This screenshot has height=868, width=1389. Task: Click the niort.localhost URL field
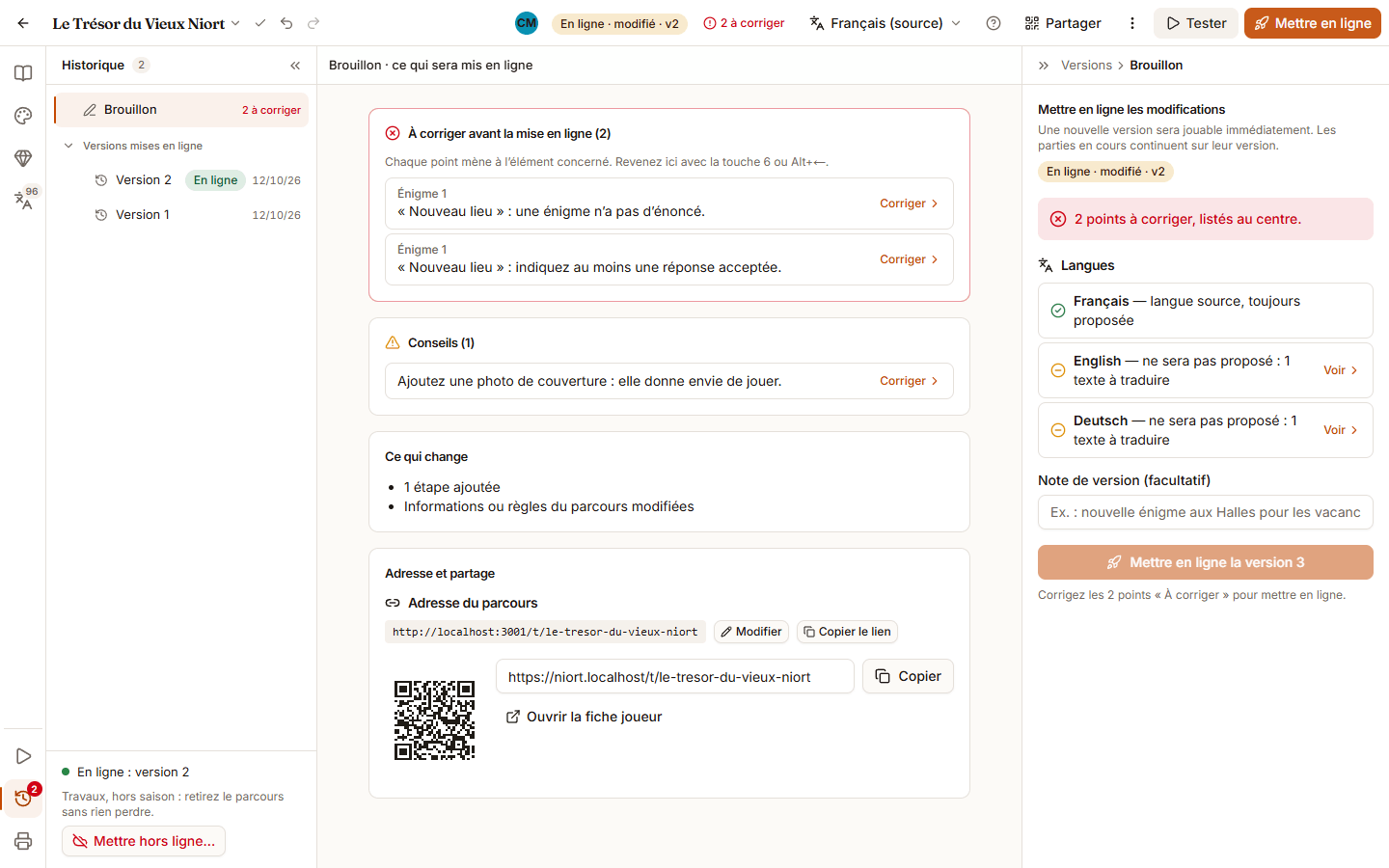(675, 676)
